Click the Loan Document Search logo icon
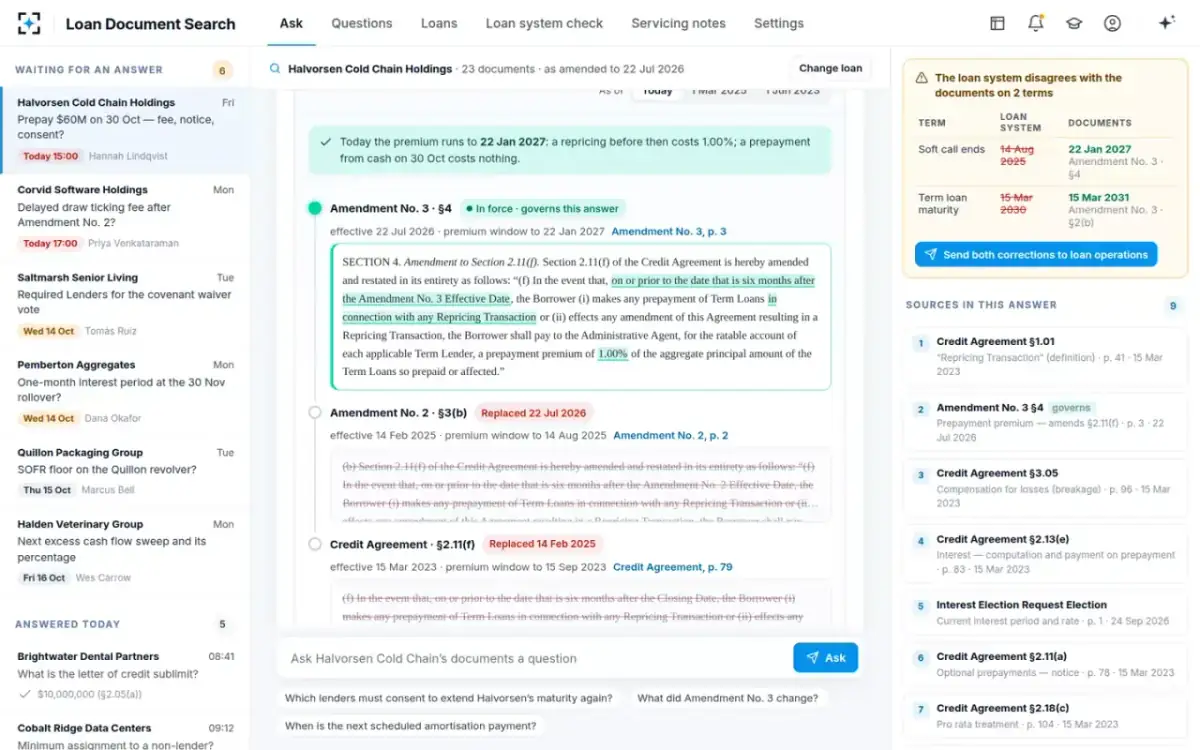 (x=30, y=23)
